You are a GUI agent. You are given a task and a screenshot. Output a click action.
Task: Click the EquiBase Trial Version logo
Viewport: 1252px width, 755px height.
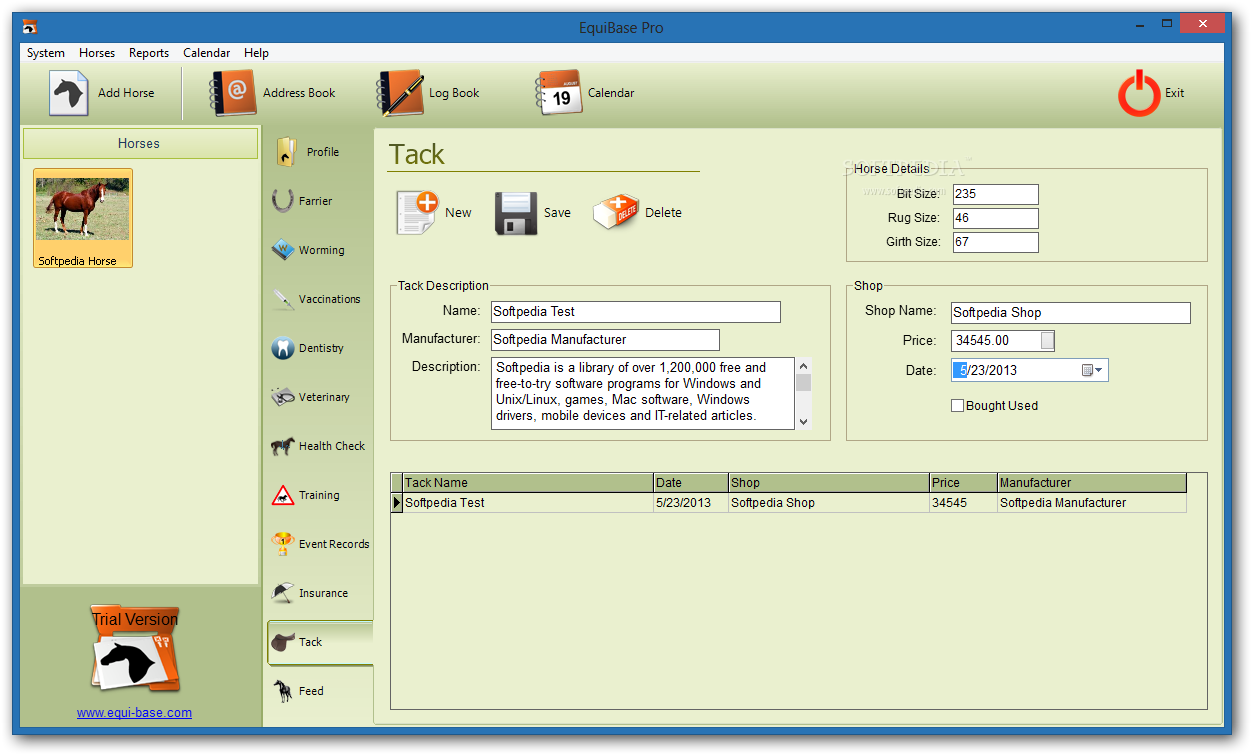tap(136, 649)
